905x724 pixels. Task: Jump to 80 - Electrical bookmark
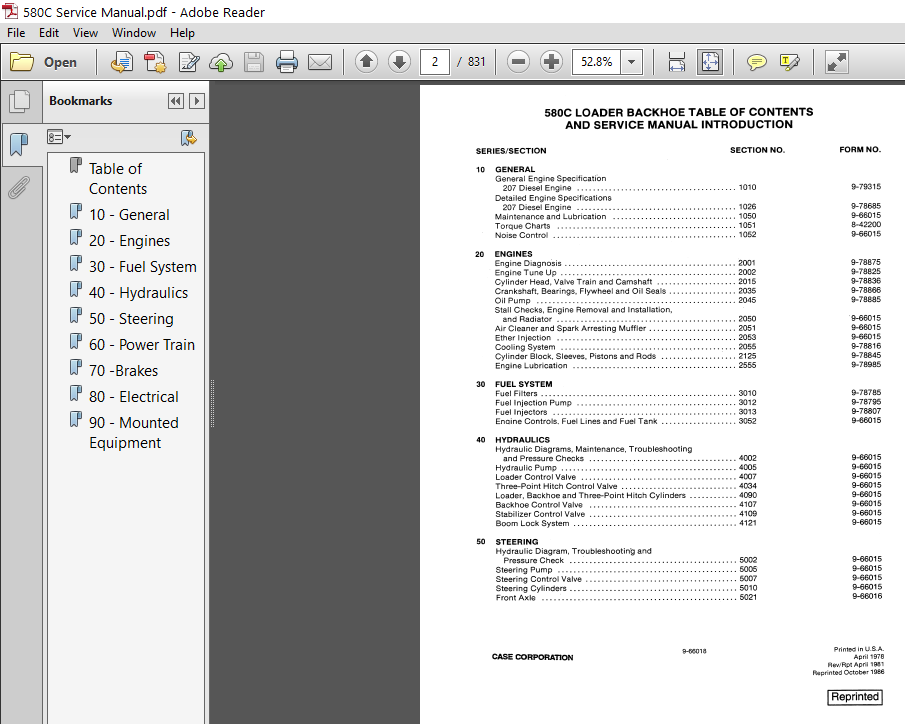133,397
